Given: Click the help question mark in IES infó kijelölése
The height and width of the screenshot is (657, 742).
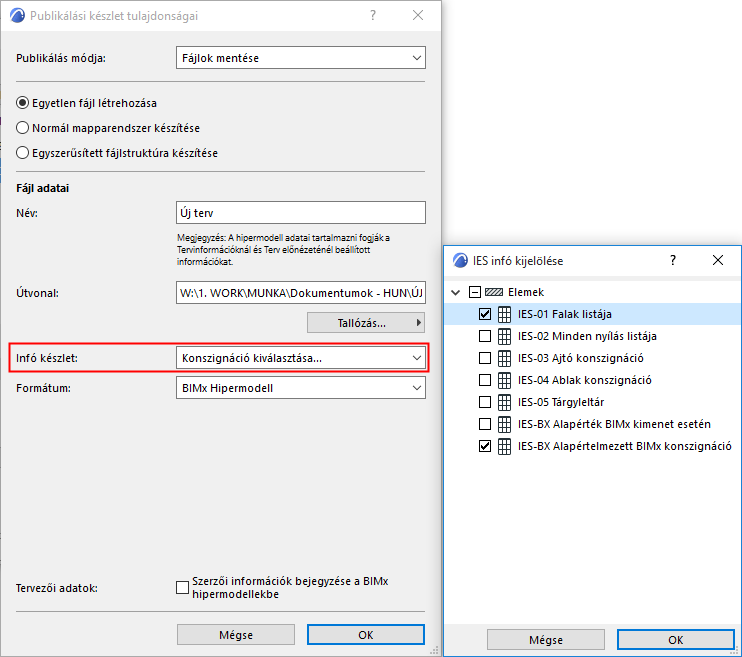Looking at the screenshot, I should pyautogui.click(x=673, y=260).
